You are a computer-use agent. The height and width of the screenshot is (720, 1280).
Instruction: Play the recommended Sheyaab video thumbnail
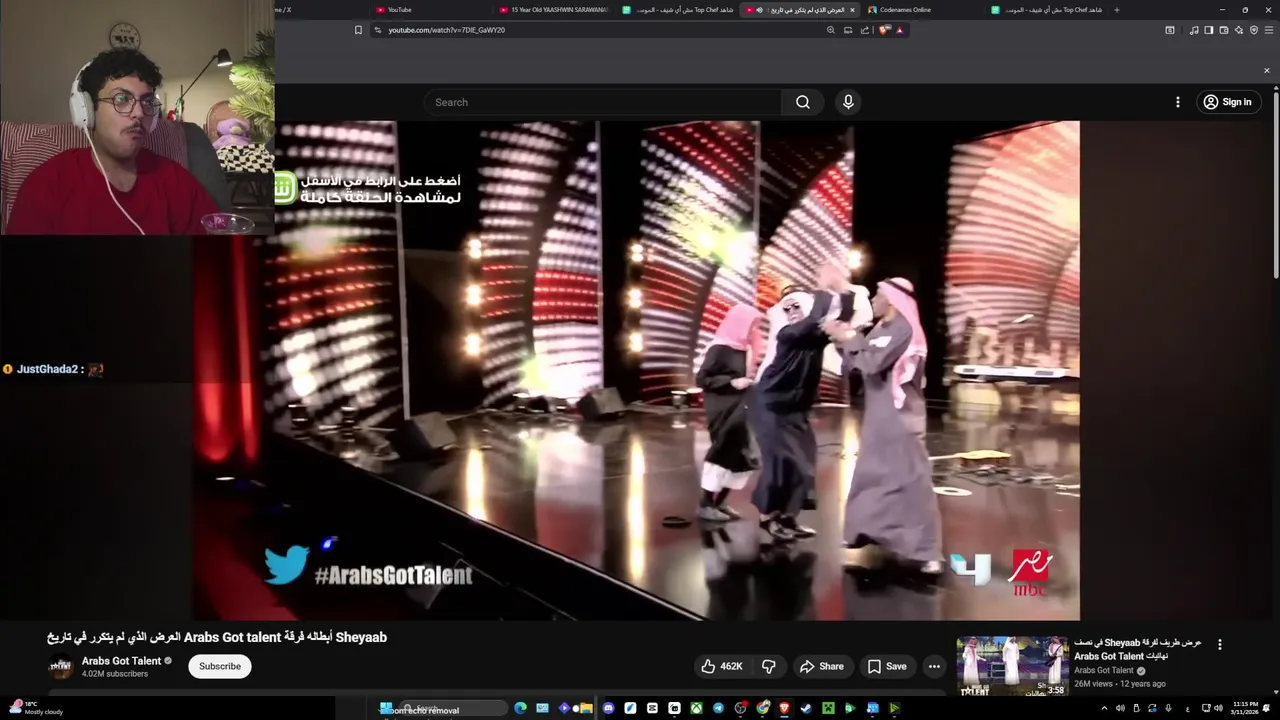pyautogui.click(x=1012, y=666)
